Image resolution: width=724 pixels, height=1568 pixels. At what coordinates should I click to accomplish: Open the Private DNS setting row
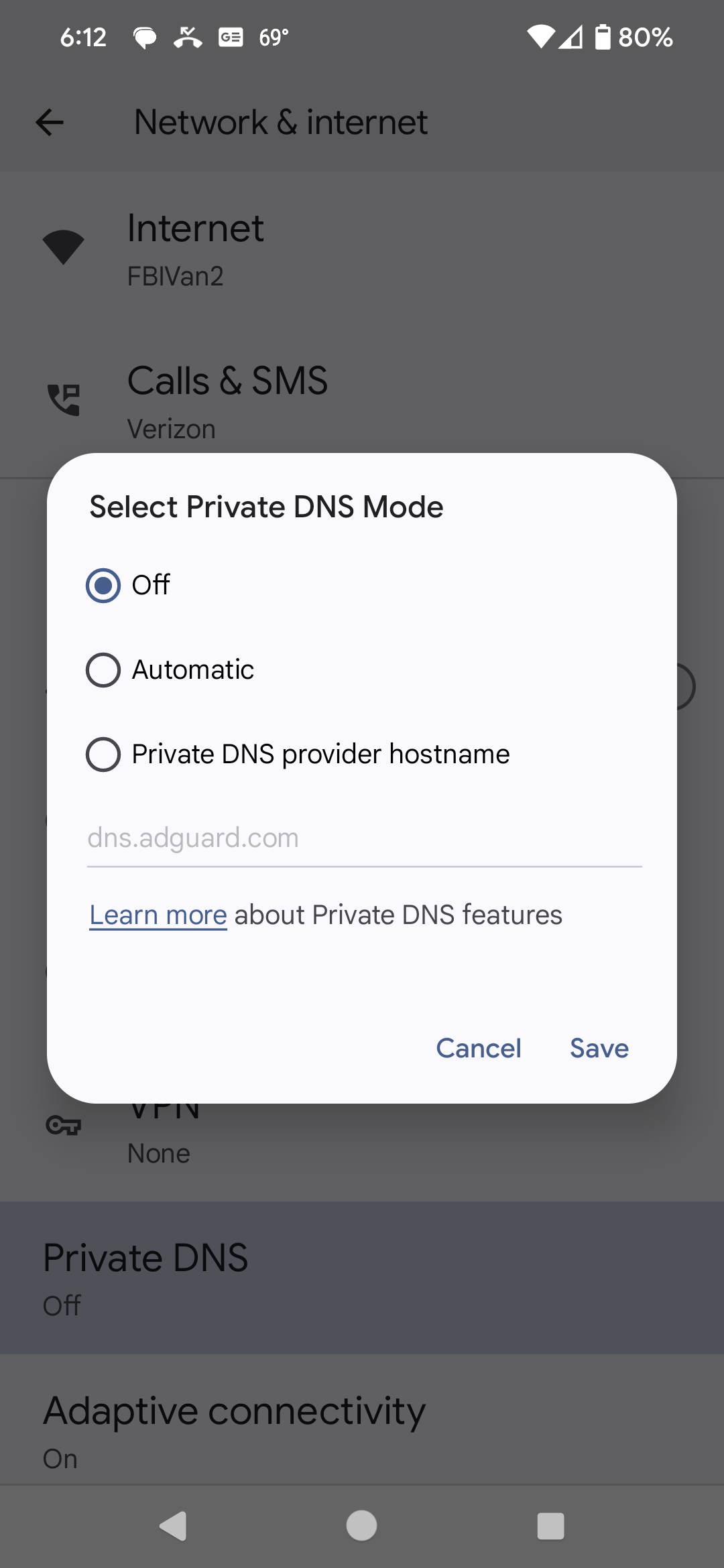click(x=362, y=1277)
